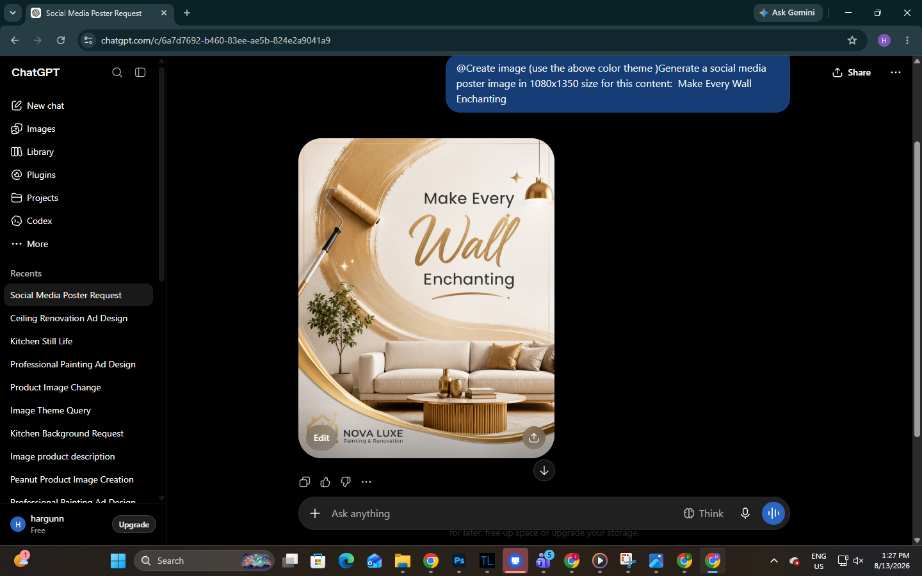Click the microphone dictation icon
922x576 pixels.
pyautogui.click(x=745, y=513)
